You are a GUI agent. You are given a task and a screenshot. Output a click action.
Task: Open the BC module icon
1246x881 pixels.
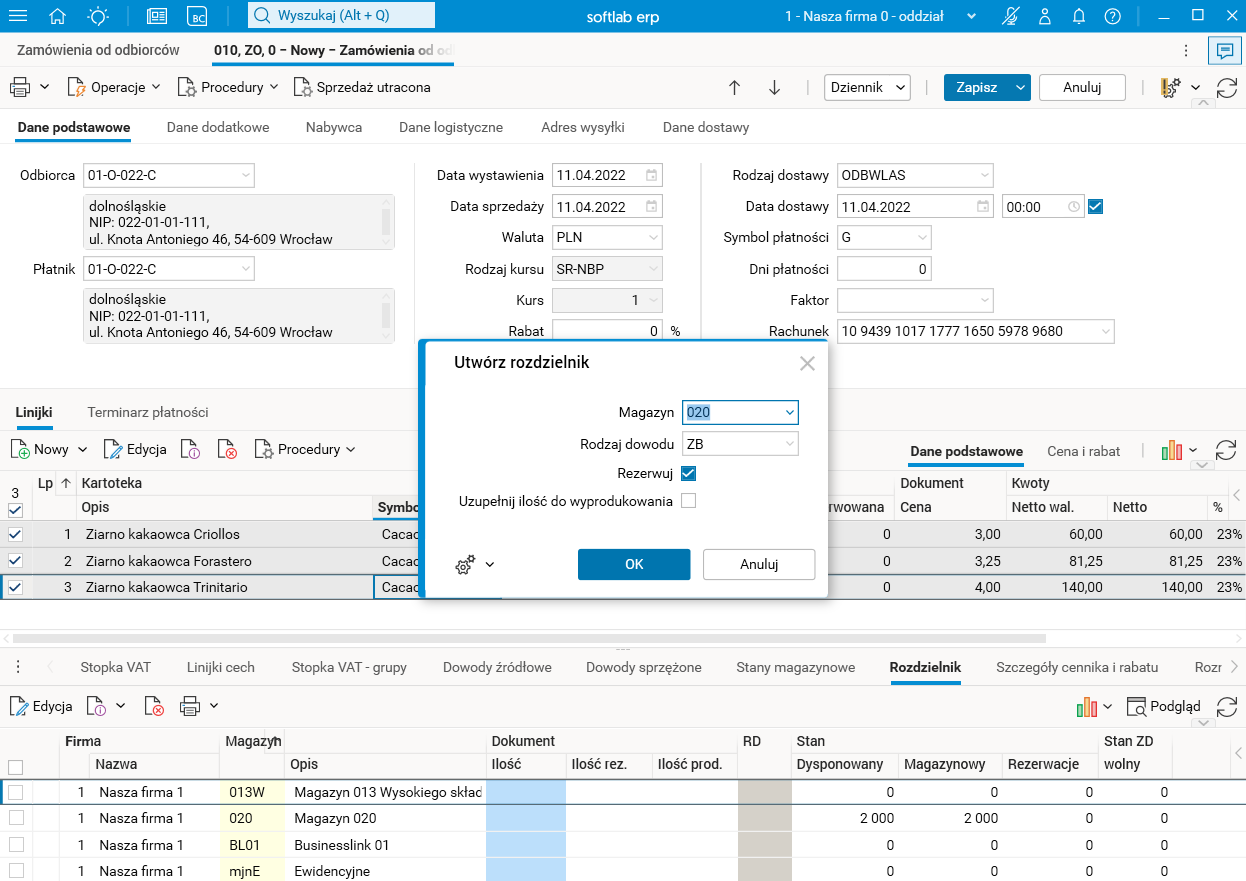pos(198,16)
